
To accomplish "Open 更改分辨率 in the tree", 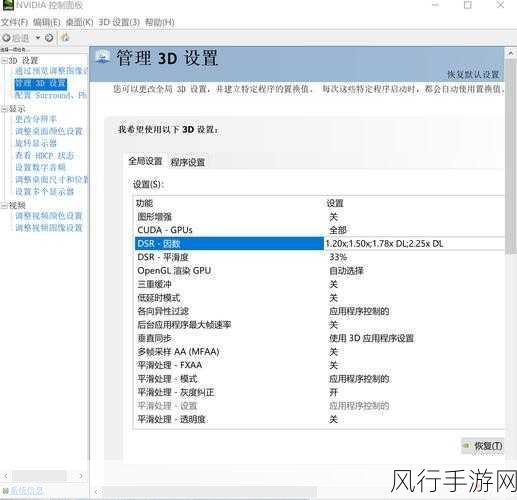I will (36, 119).
